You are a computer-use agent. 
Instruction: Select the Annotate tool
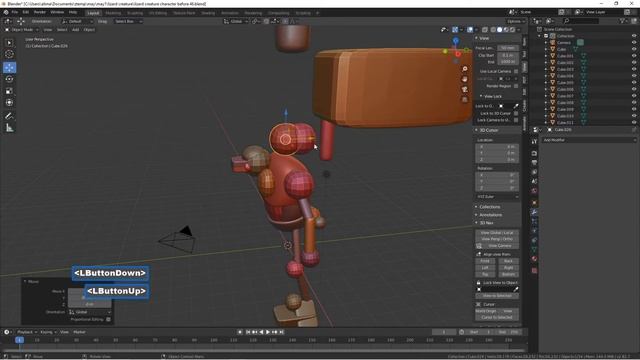tap(9, 116)
